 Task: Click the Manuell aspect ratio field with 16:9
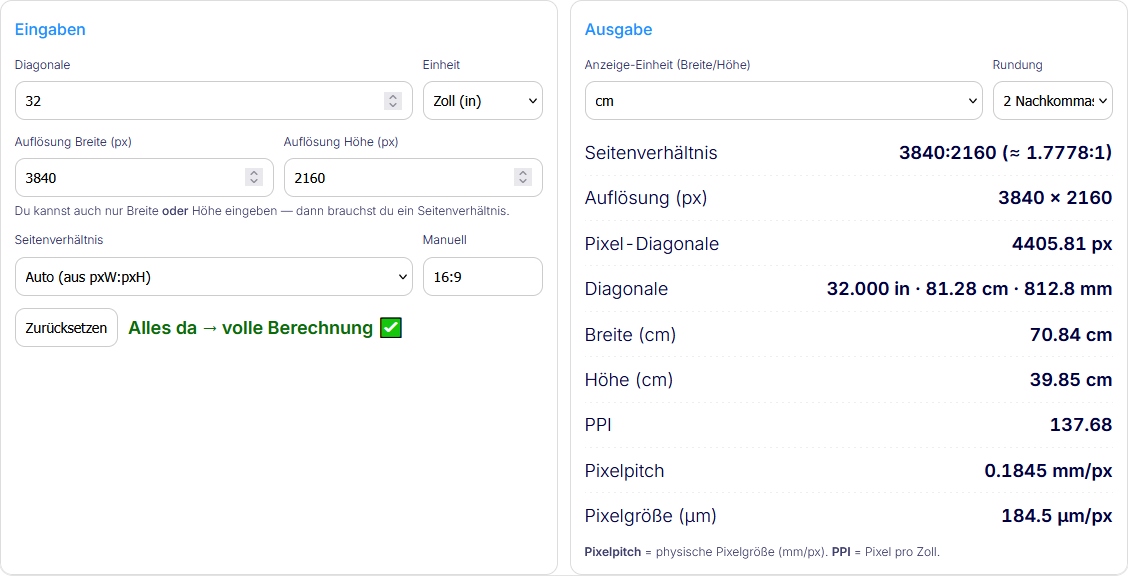tap(483, 276)
